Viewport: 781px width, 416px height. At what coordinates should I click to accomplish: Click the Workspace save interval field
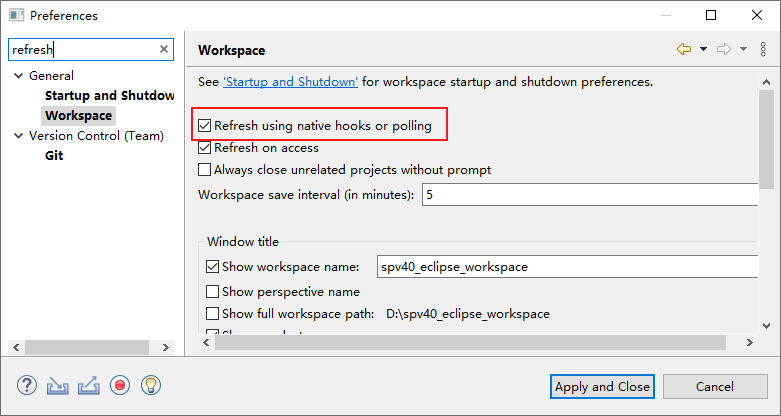(590, 195)
